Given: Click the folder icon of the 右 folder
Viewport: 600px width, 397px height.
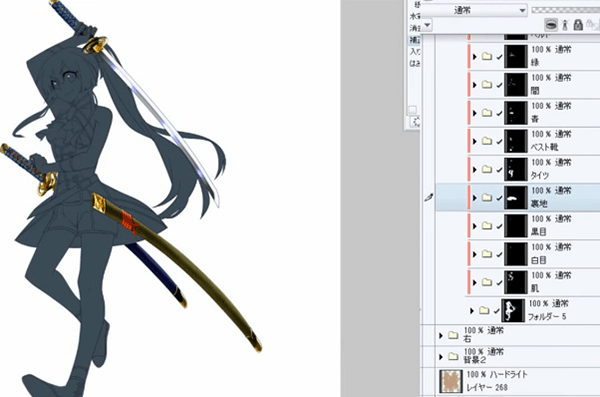Looking at the screenshot, I should click(453, 335).
